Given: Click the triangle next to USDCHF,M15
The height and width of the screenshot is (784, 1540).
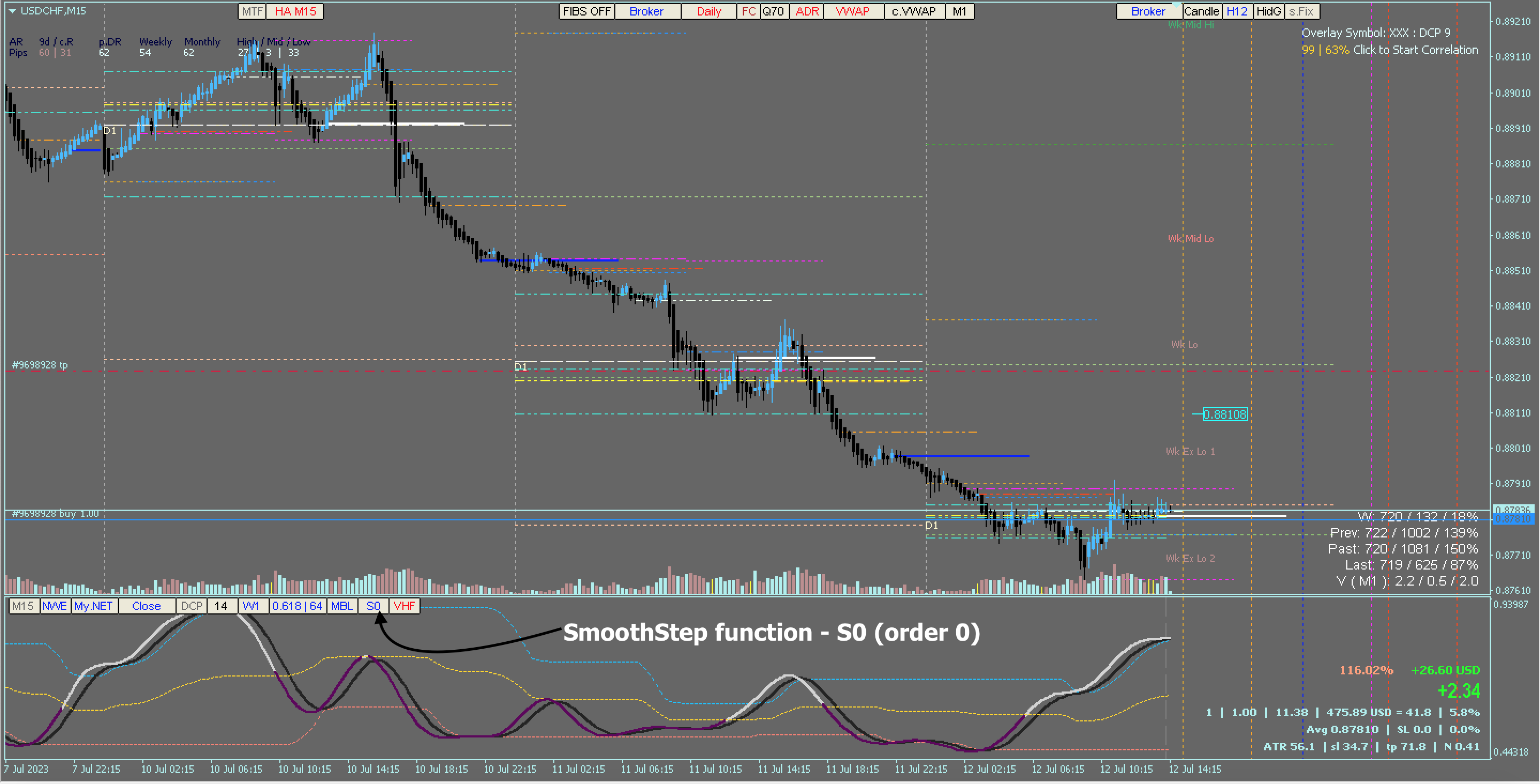Looking at the screenshot, I should 12,11.
